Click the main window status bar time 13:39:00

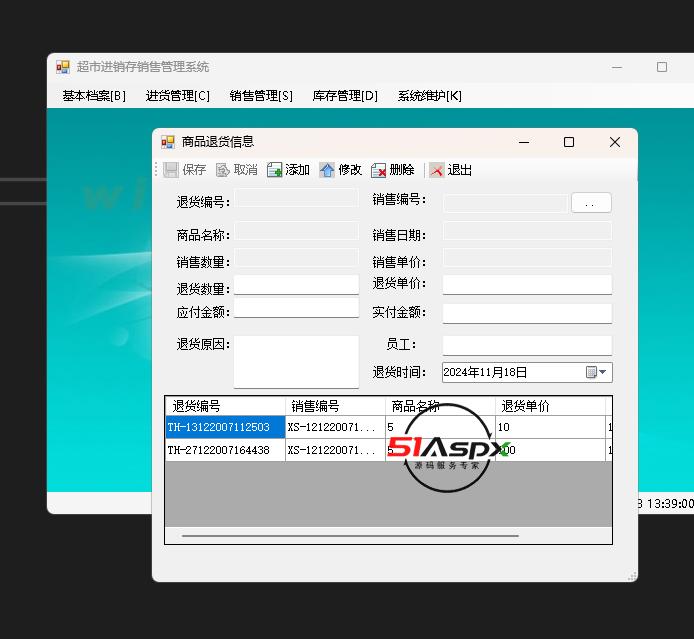coord(670,504)
